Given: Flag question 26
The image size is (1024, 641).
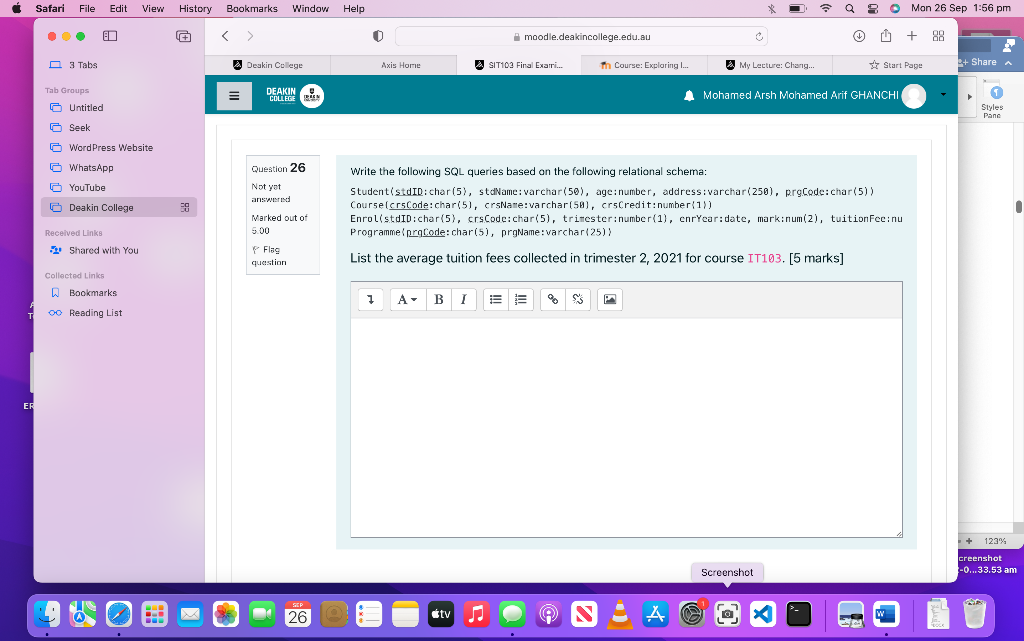Looking at the screenshot, I should point(269,256).
